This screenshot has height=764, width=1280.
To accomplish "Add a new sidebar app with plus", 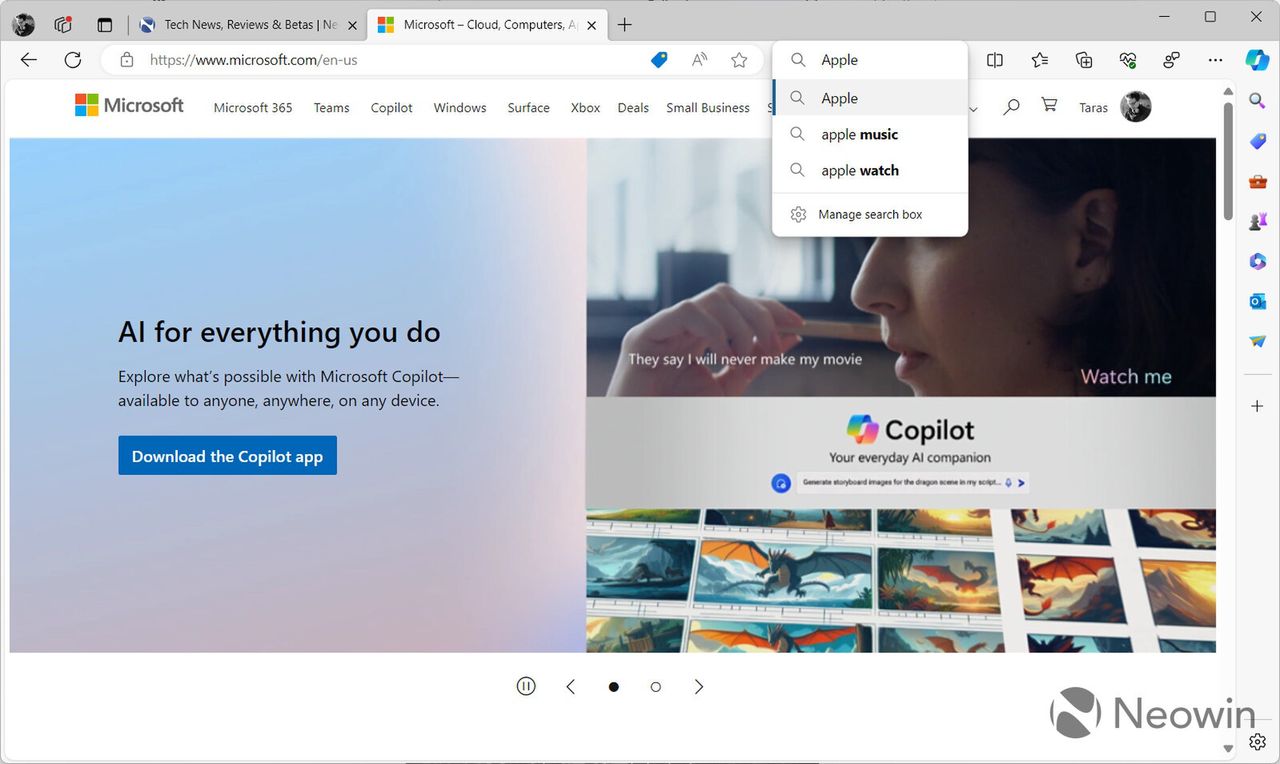I will click(x=1258, y=406).
